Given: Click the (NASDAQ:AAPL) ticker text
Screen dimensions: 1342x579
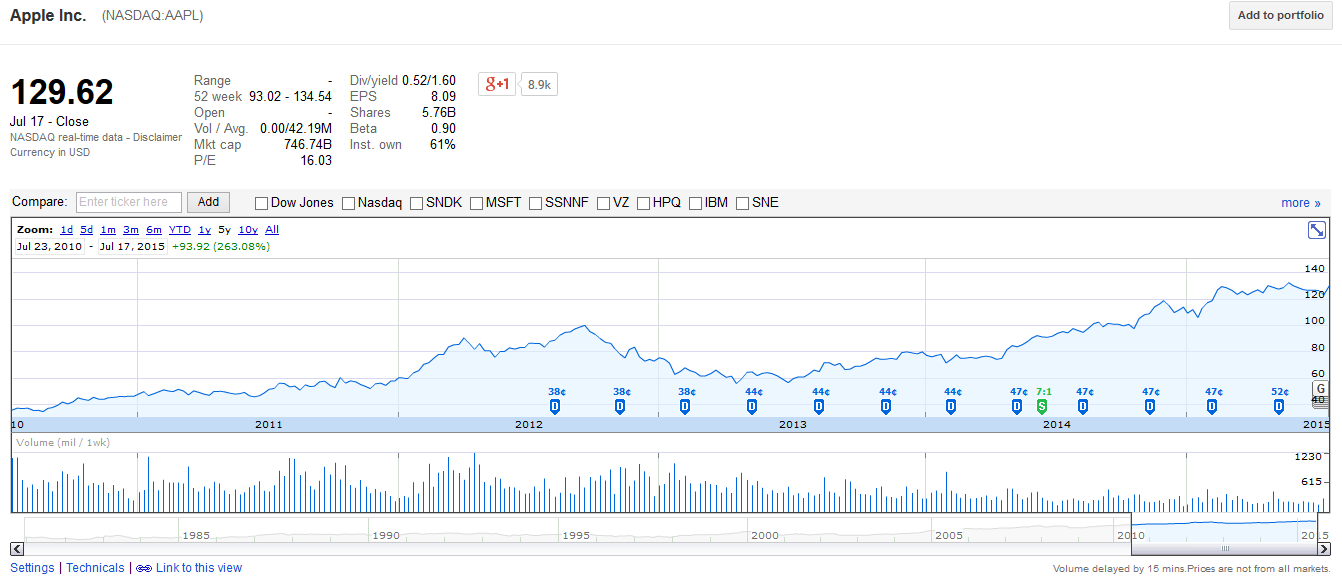Looking at the screenshot, I should coord(155,16).
